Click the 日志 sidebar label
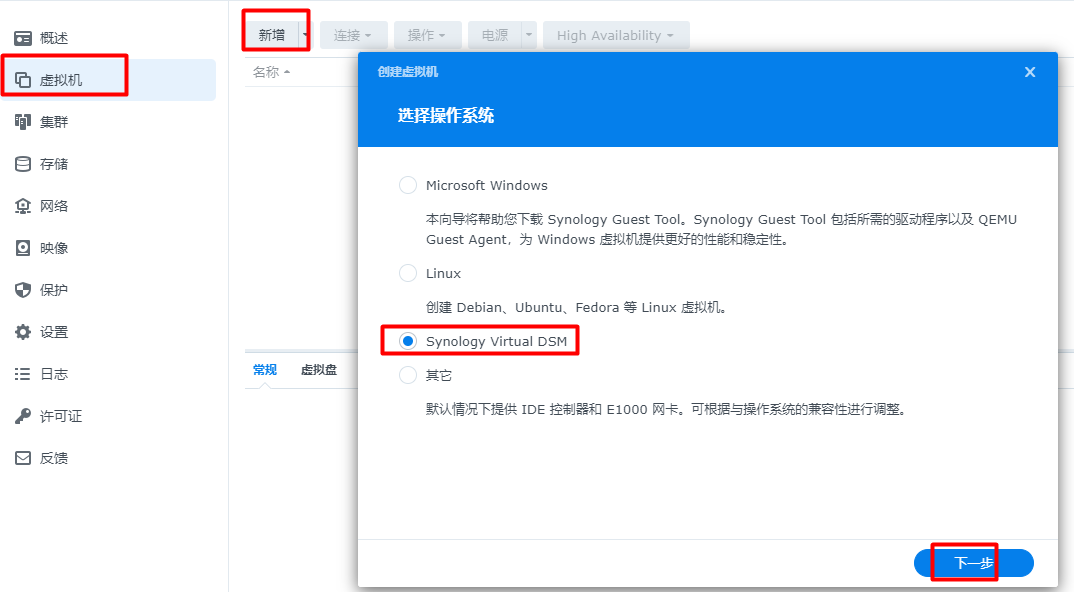1074x592 pixels. pos(54,374)
